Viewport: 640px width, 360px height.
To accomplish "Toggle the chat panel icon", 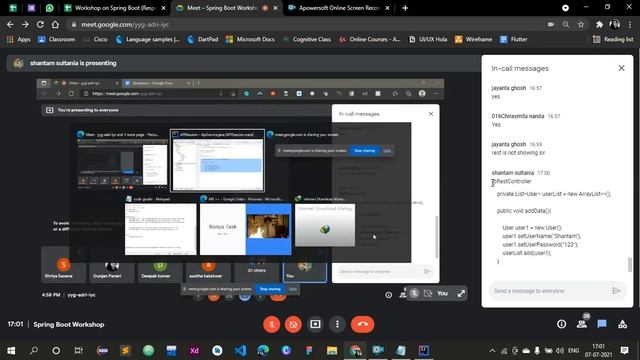I will [602, 324].
